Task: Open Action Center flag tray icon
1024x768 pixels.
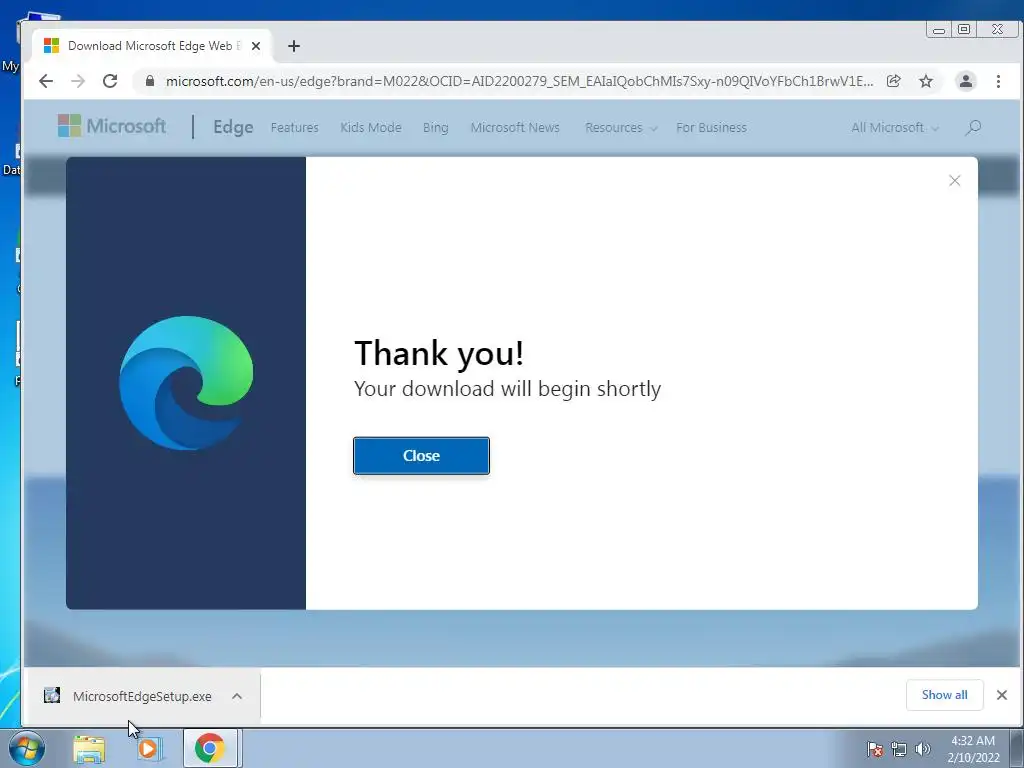Action: (x=875, y=749)
